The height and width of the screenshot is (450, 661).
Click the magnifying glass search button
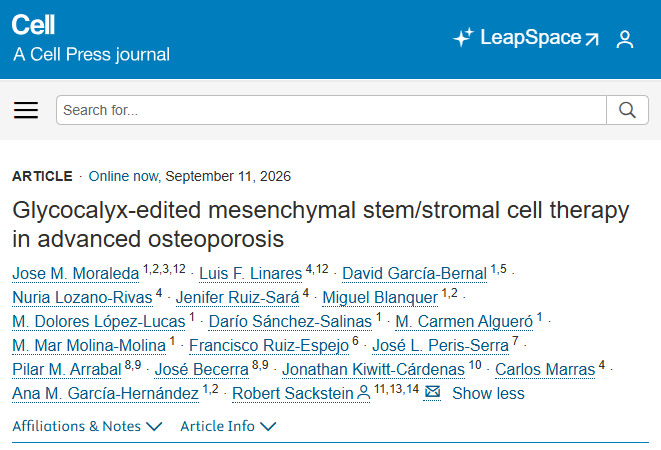627,110
